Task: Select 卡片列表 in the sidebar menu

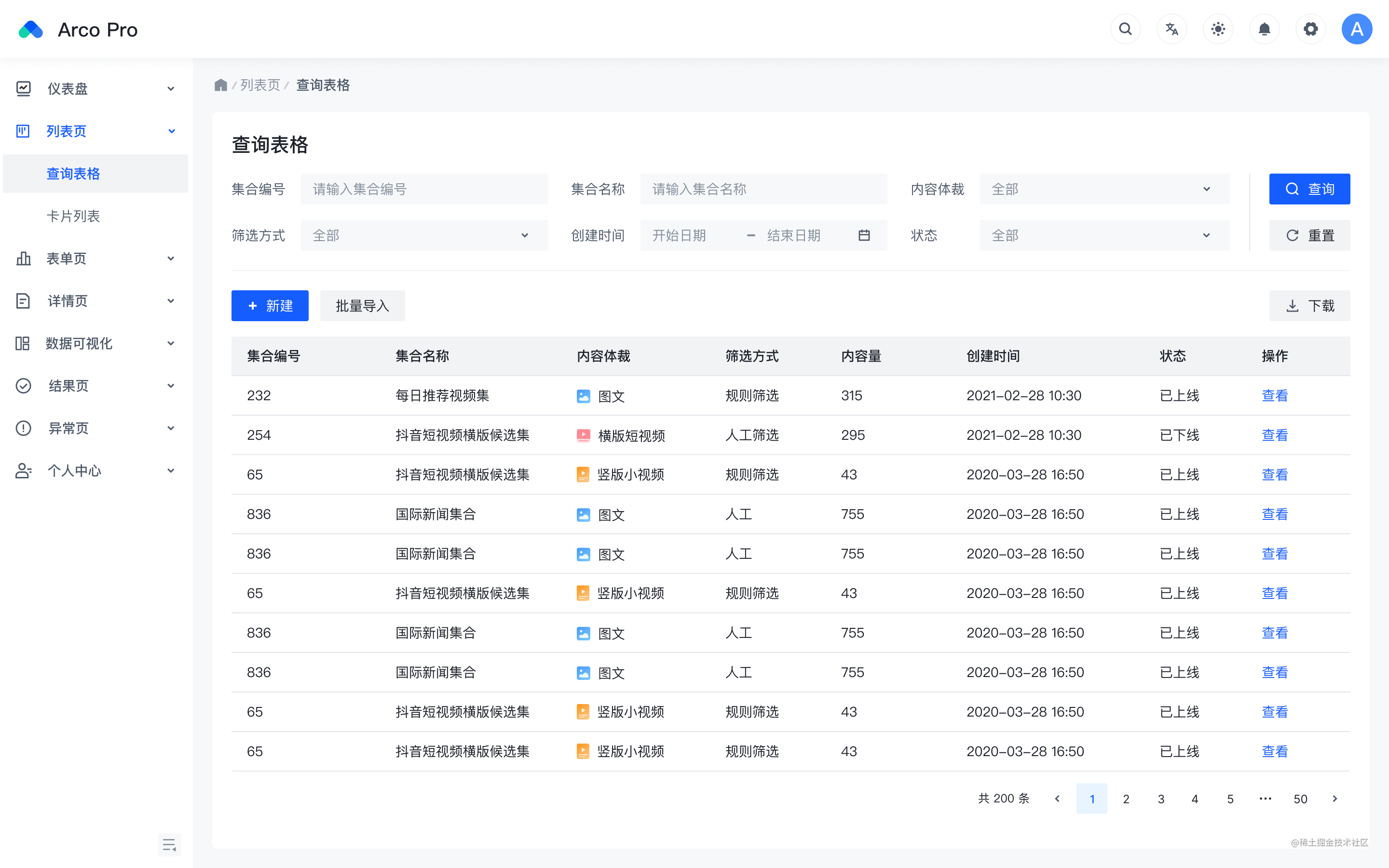Action: pyautogui.click(x=73, y=216)
